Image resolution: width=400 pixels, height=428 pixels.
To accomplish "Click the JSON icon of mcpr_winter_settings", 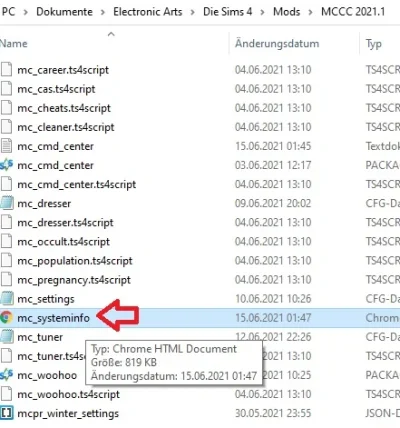I will click(6, 413).
